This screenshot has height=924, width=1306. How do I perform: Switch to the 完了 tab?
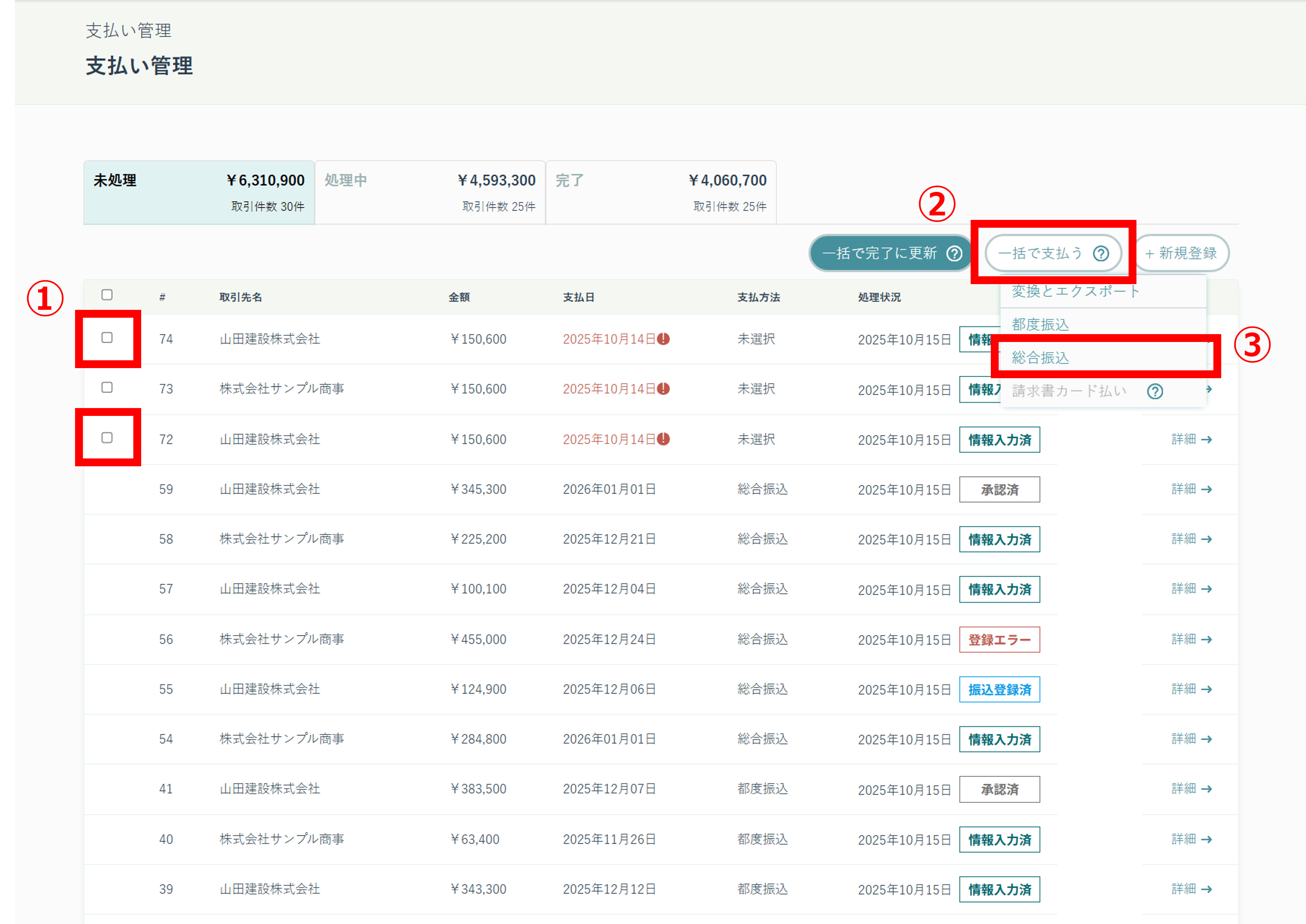click(661, 192)
